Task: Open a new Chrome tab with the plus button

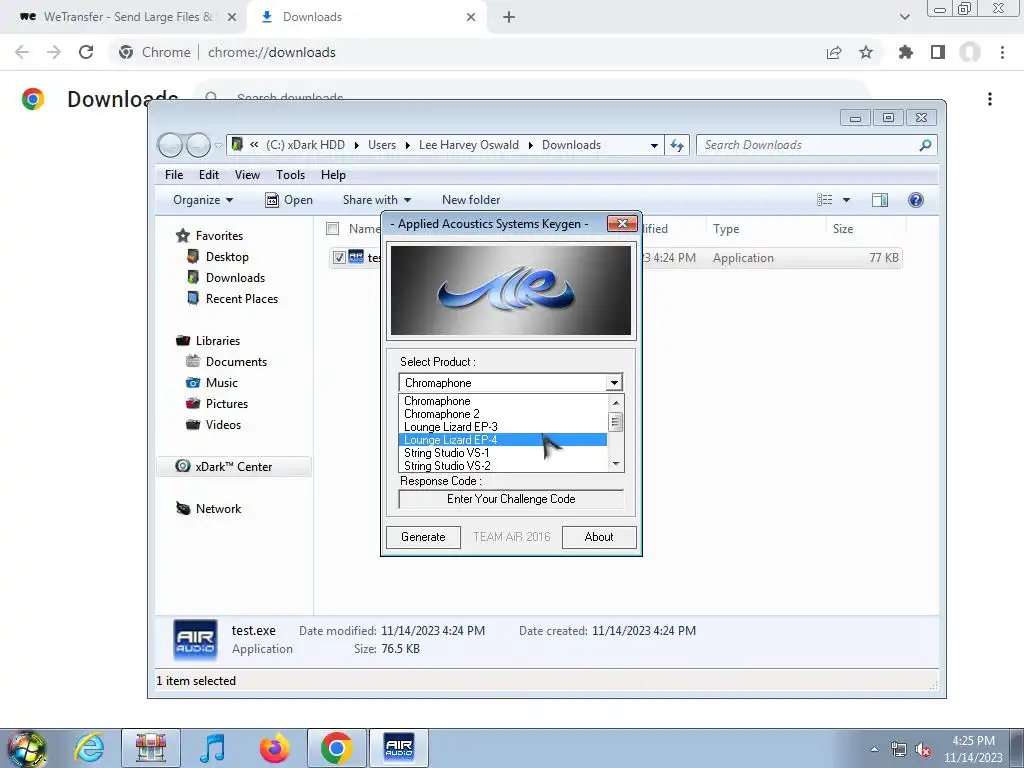Action: (x=509, y=17)
